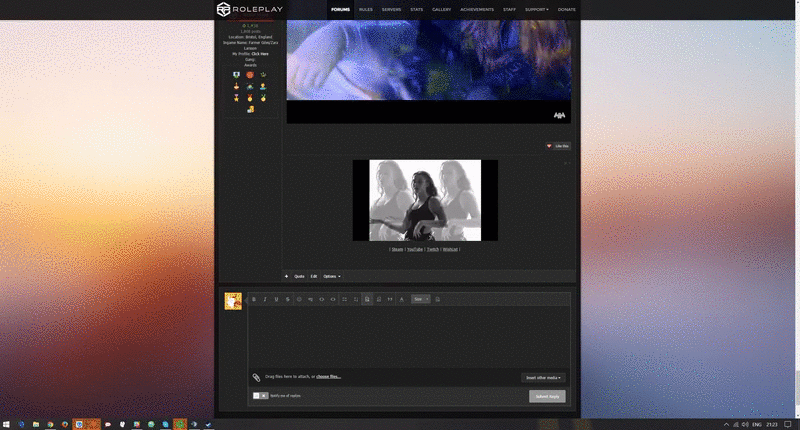
Task: Go to the Forums tab
Action: pos(340,10)
